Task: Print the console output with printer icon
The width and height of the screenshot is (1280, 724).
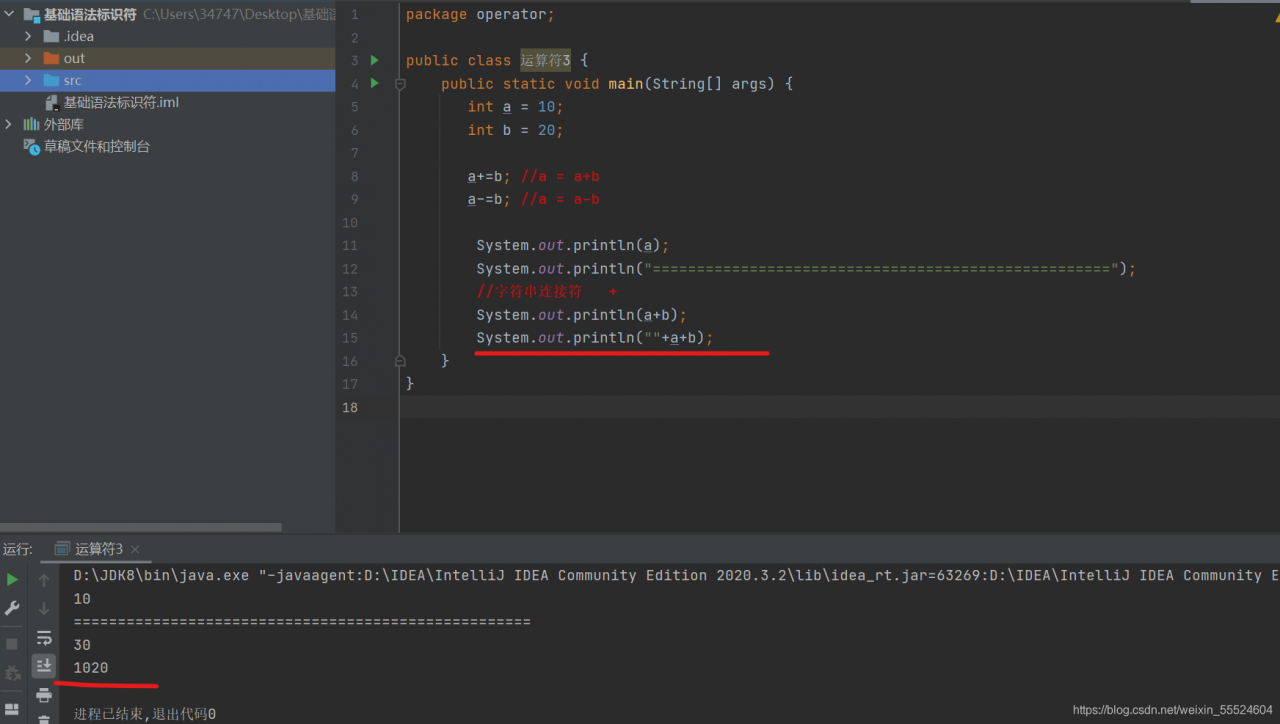Action: (44, 695)
